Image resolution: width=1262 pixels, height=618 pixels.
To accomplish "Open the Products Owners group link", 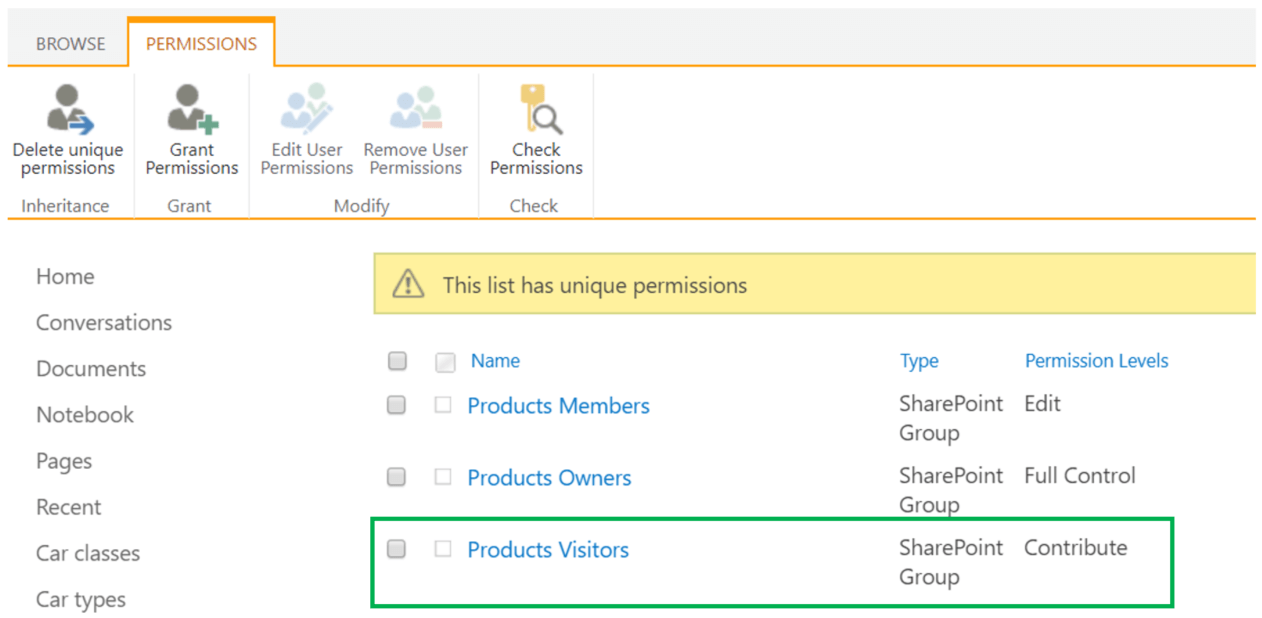I will point(549,478).
